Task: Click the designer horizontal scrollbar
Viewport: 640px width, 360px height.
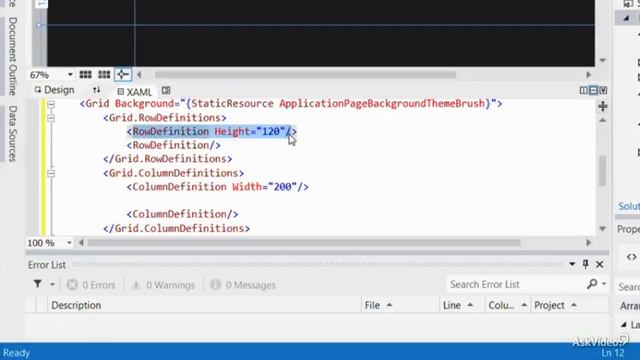Action: click(x=305, y=75)
